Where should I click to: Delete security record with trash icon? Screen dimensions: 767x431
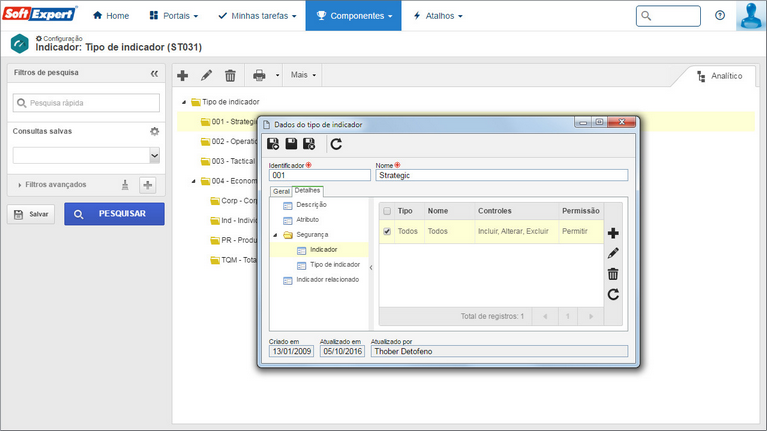613,274
